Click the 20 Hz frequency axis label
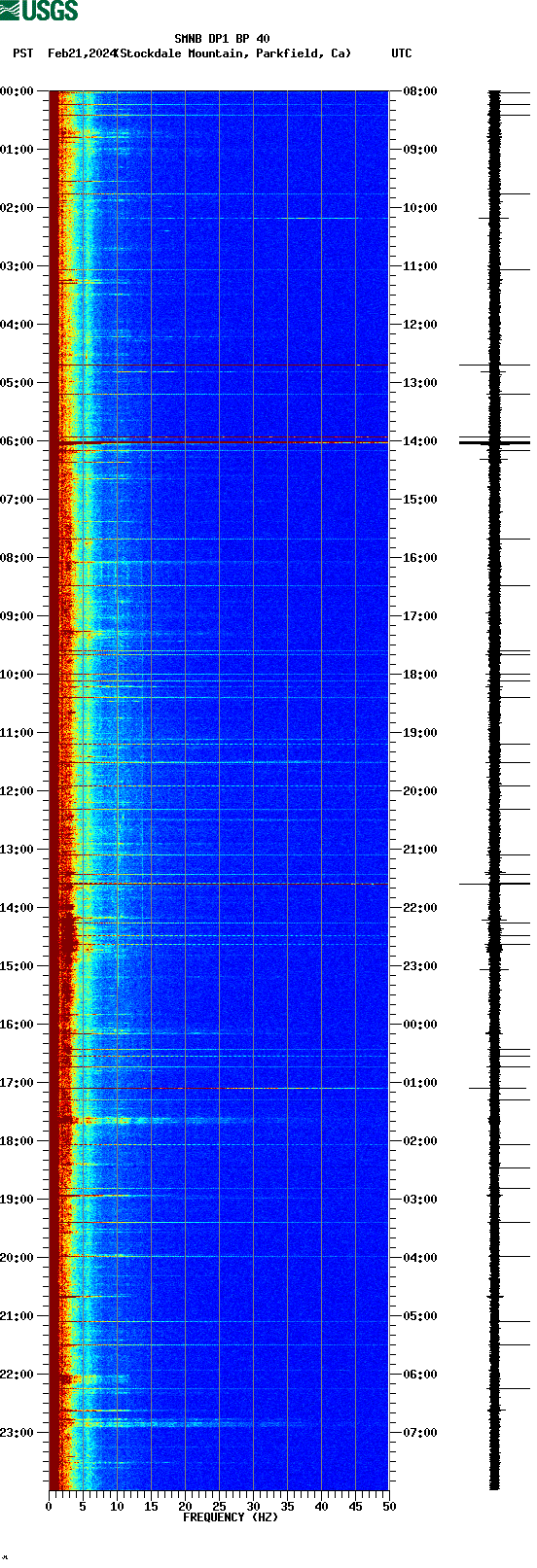 point(185,1506)
